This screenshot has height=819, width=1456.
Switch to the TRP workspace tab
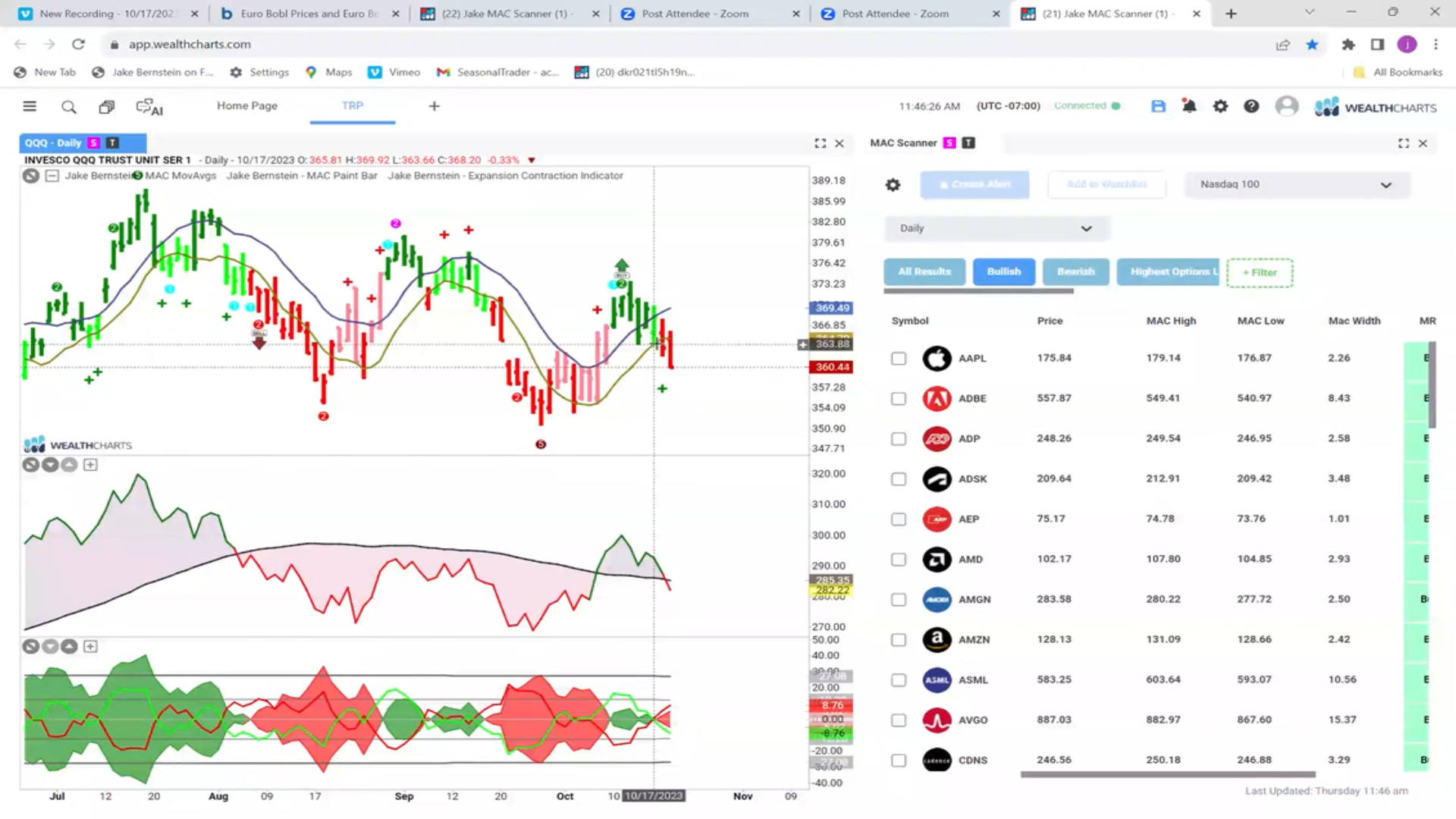point(353,106)
